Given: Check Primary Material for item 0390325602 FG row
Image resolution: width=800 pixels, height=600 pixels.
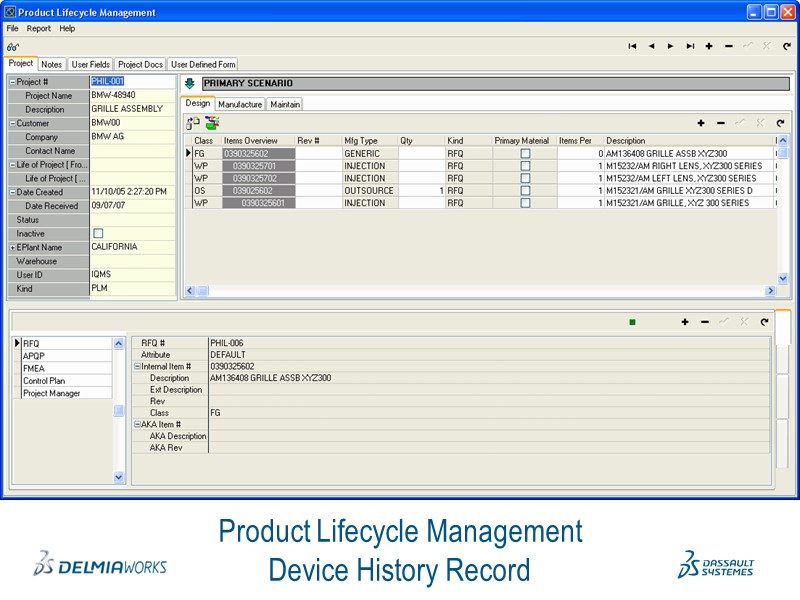Looking at the screenshot, I should (525, 154).
